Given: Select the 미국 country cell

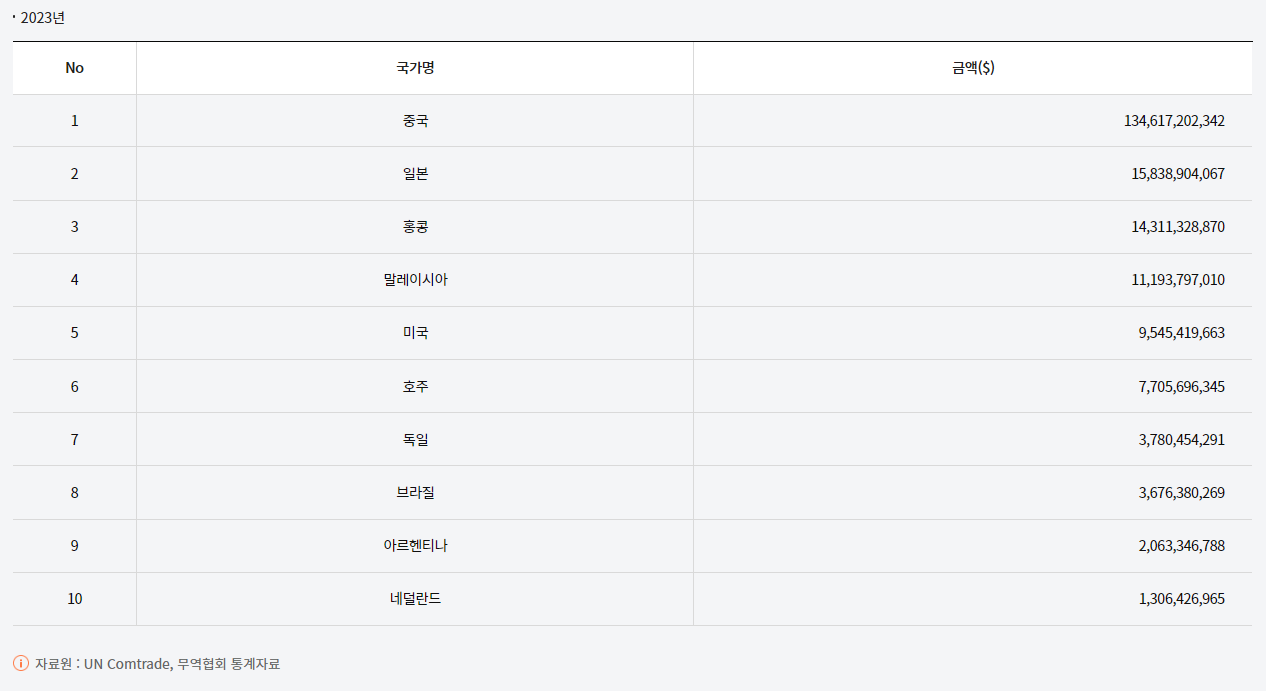Looking at the screenshot, I should pyautogui.click(x=415, y=333).
